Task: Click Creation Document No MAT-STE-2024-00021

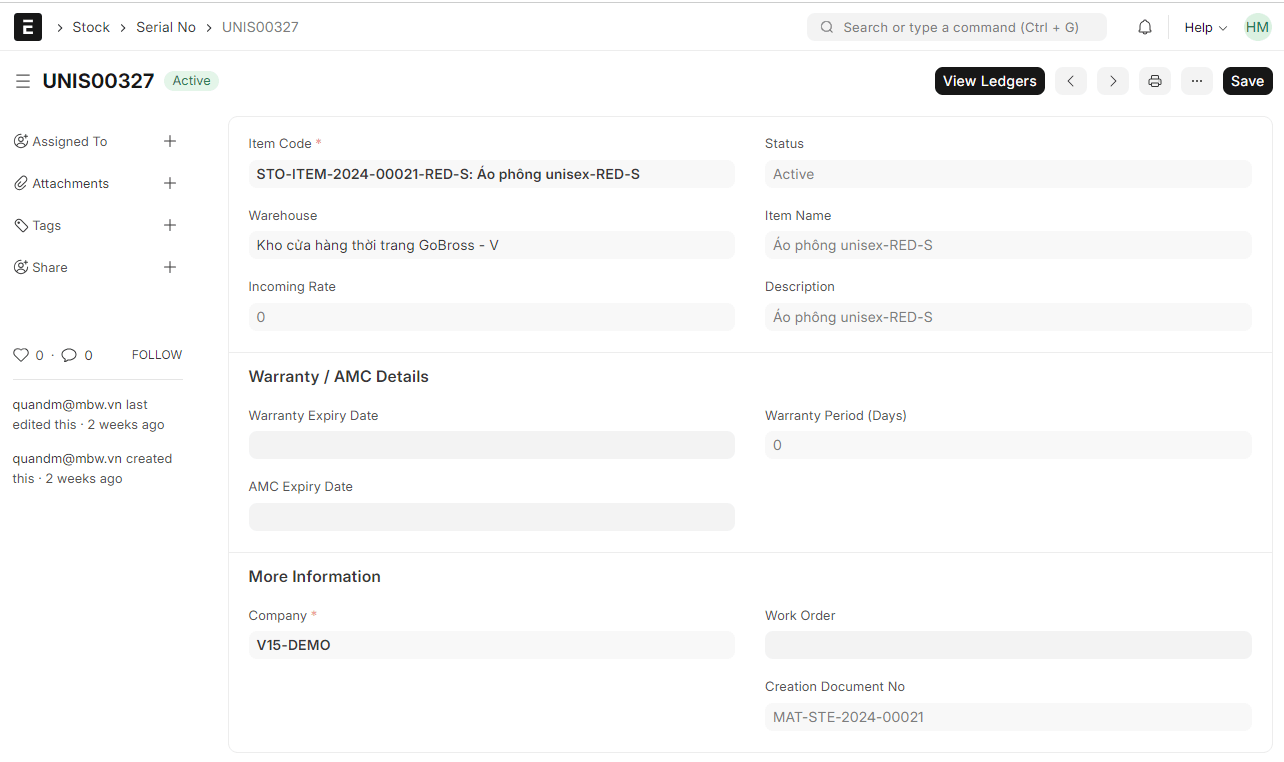Action: [1008, 717]
